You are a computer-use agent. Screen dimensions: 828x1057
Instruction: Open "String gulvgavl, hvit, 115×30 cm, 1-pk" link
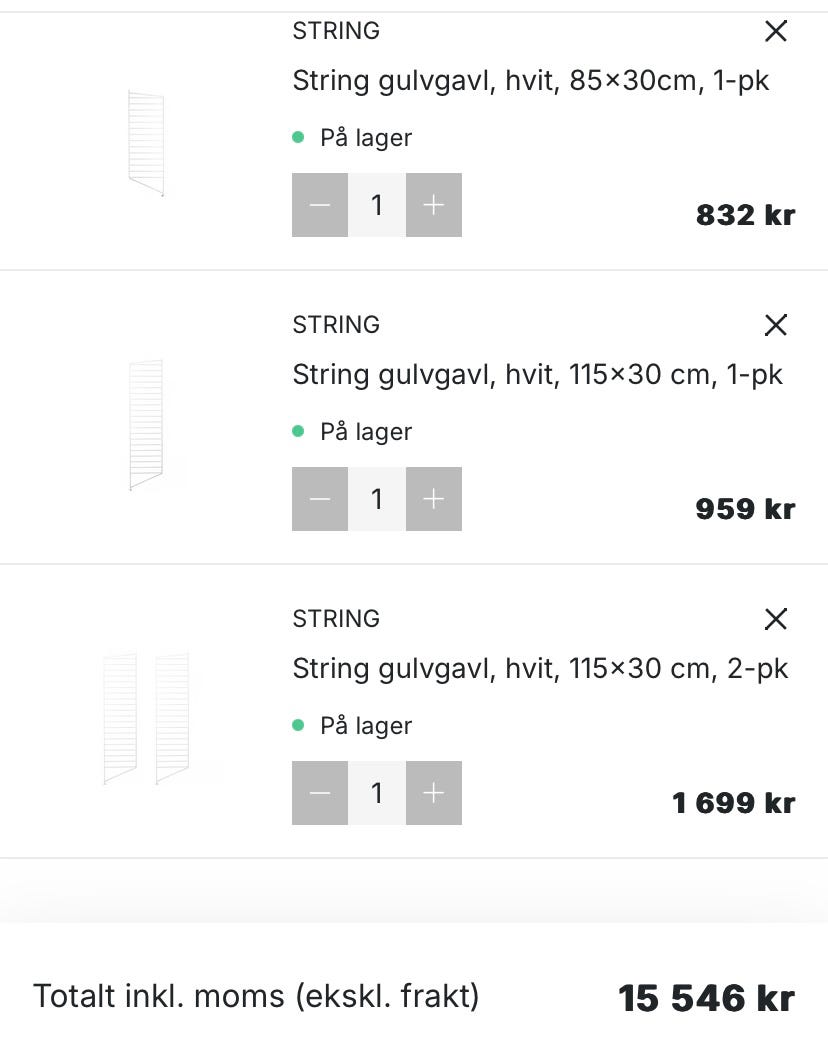(537, 375)
